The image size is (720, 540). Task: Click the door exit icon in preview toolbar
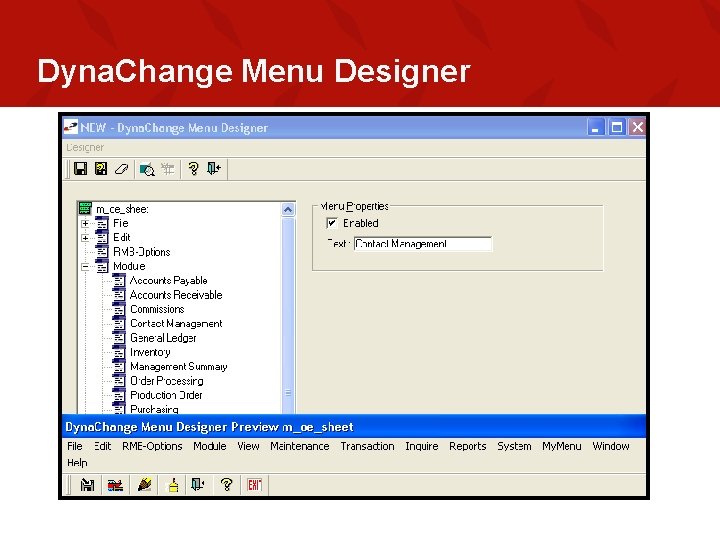coord(198,484)
